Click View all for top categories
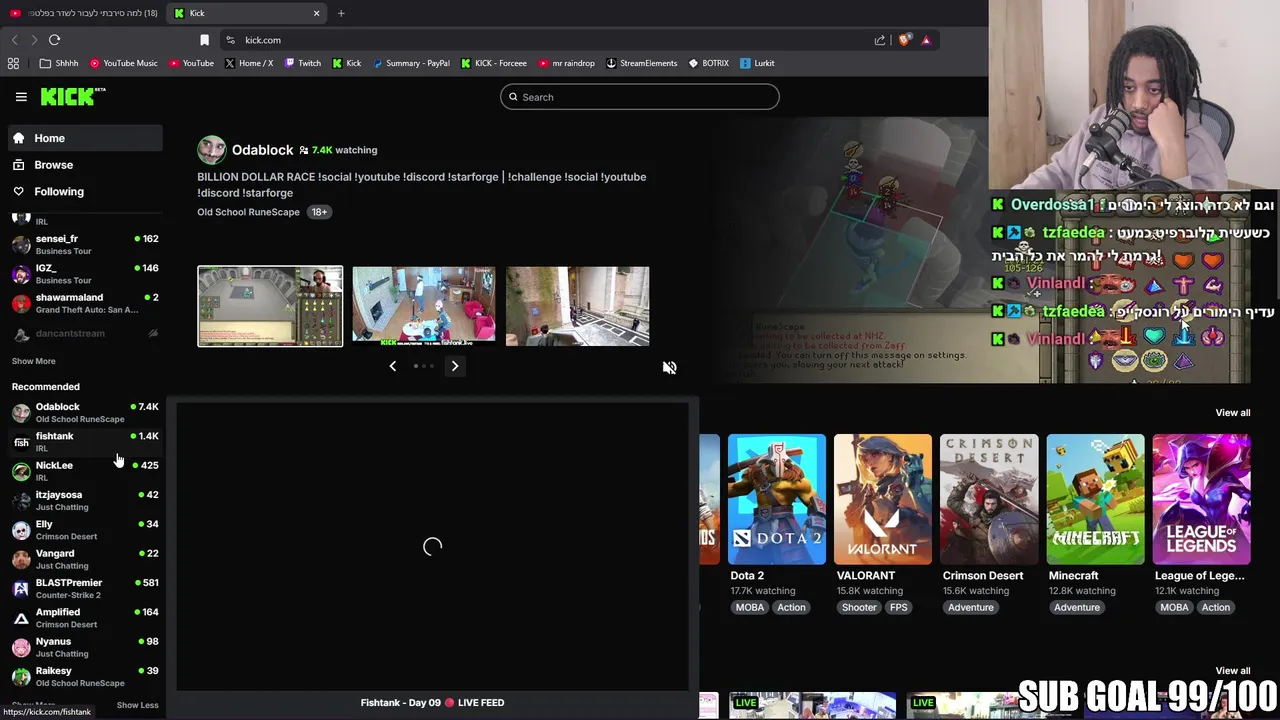This screenshot has height=720, width=1280. 1232,412
